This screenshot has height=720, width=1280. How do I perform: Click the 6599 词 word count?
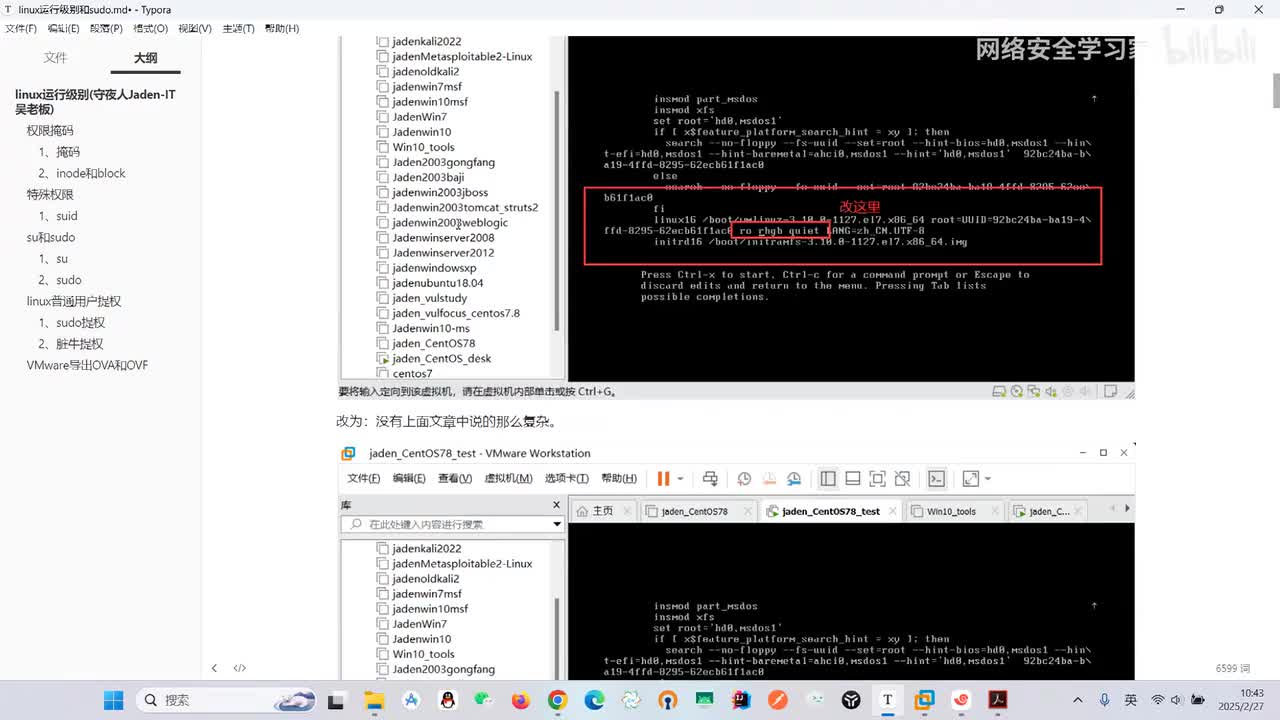click(1233, 668)
